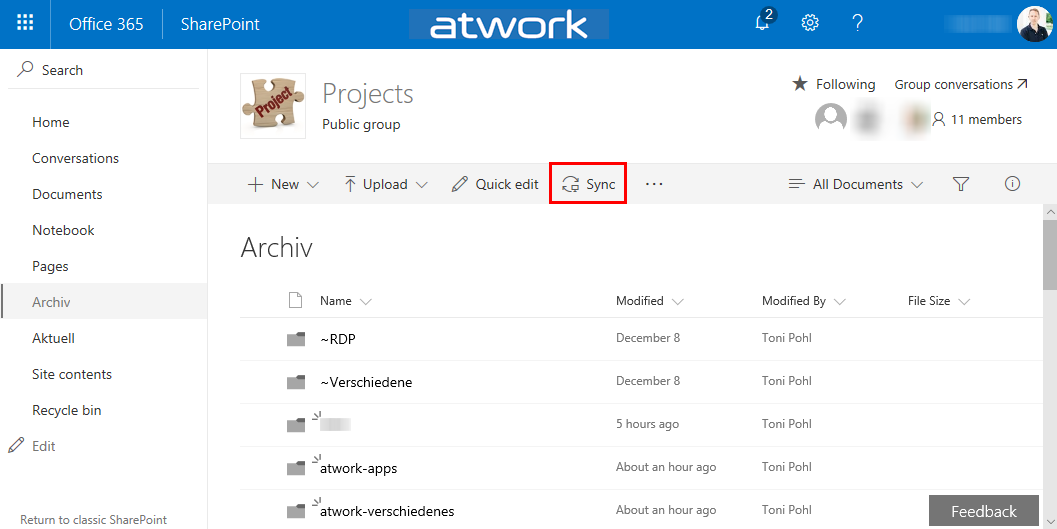1057x529 pixels.
Task: Click the Archiv library heading
Action: tap(276, 247)
